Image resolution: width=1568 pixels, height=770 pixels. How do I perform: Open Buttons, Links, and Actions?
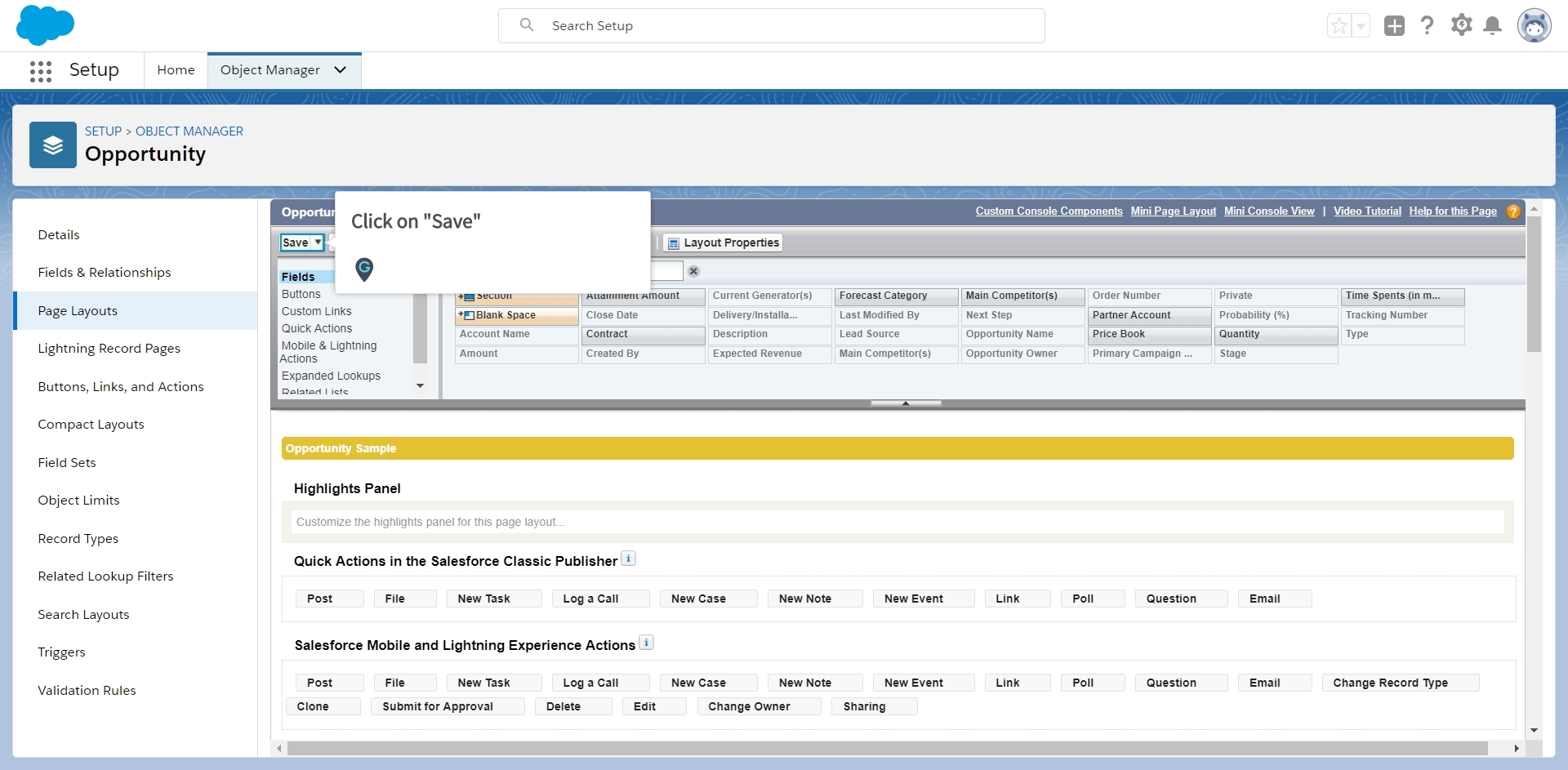121,387
